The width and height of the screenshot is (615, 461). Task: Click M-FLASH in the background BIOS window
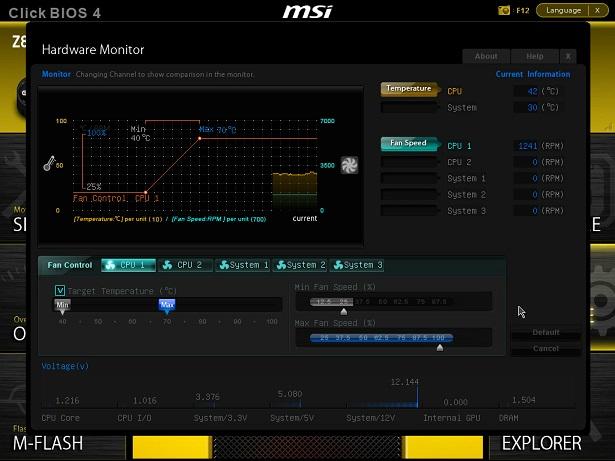[x=48, y=443]
